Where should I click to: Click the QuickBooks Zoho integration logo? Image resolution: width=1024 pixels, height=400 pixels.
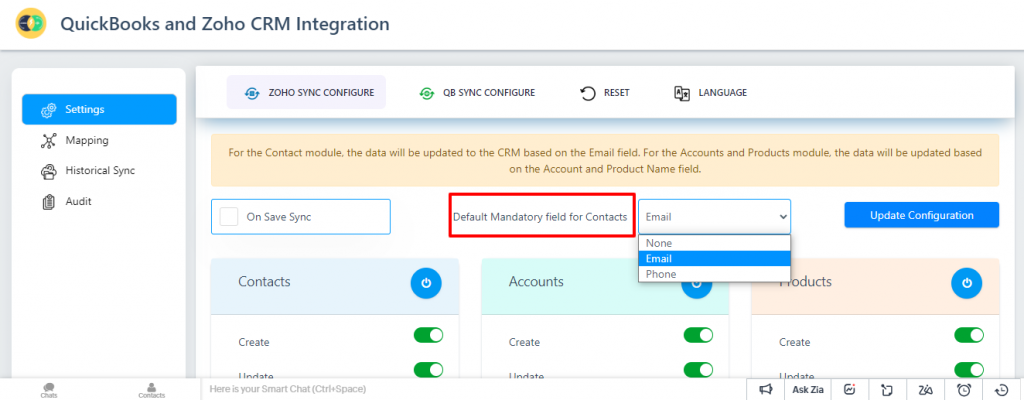31,24
